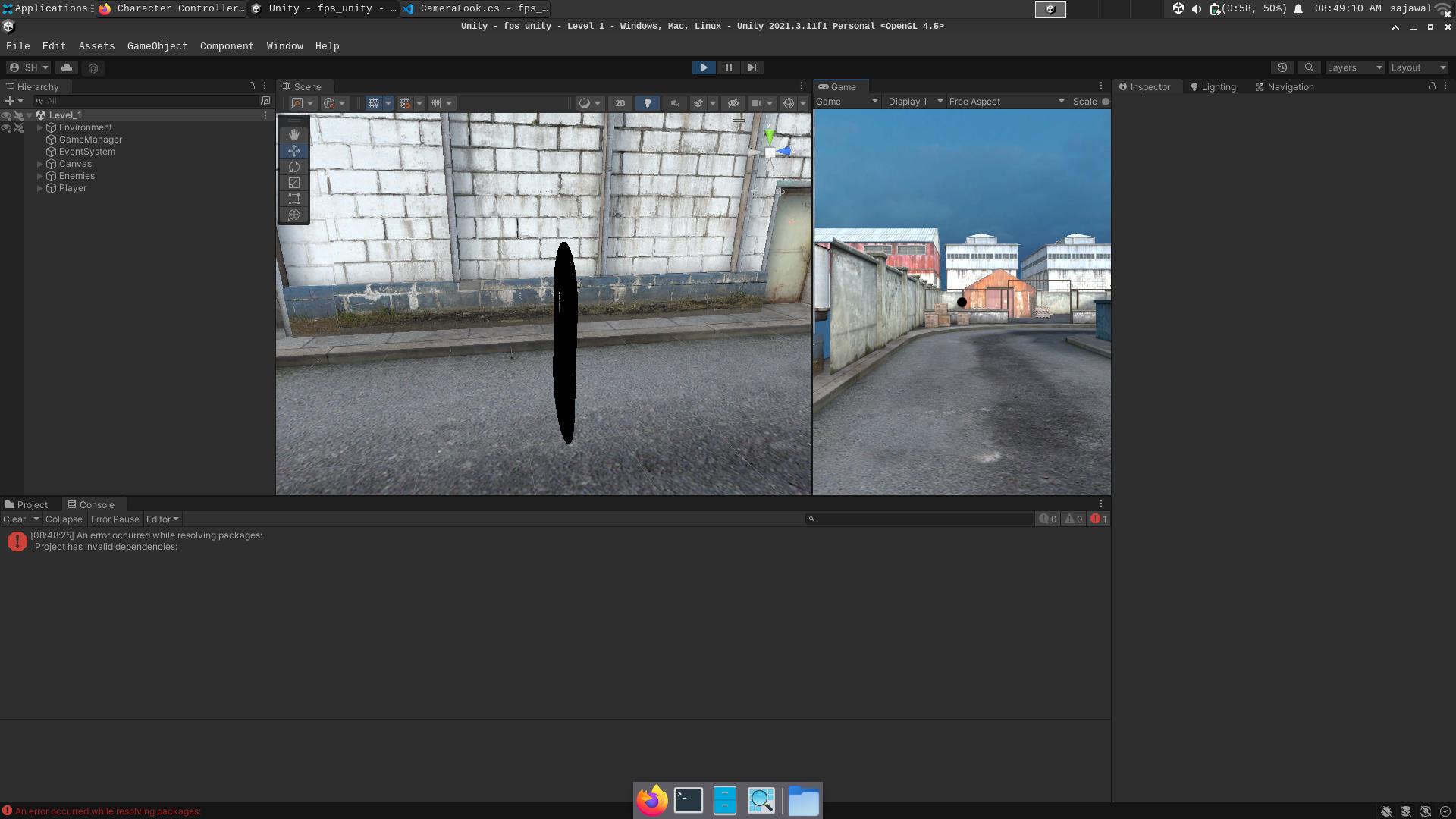The image size is (1456, 819).
Task: Open Firefox from the dock
Action: (x=652, y=801)
